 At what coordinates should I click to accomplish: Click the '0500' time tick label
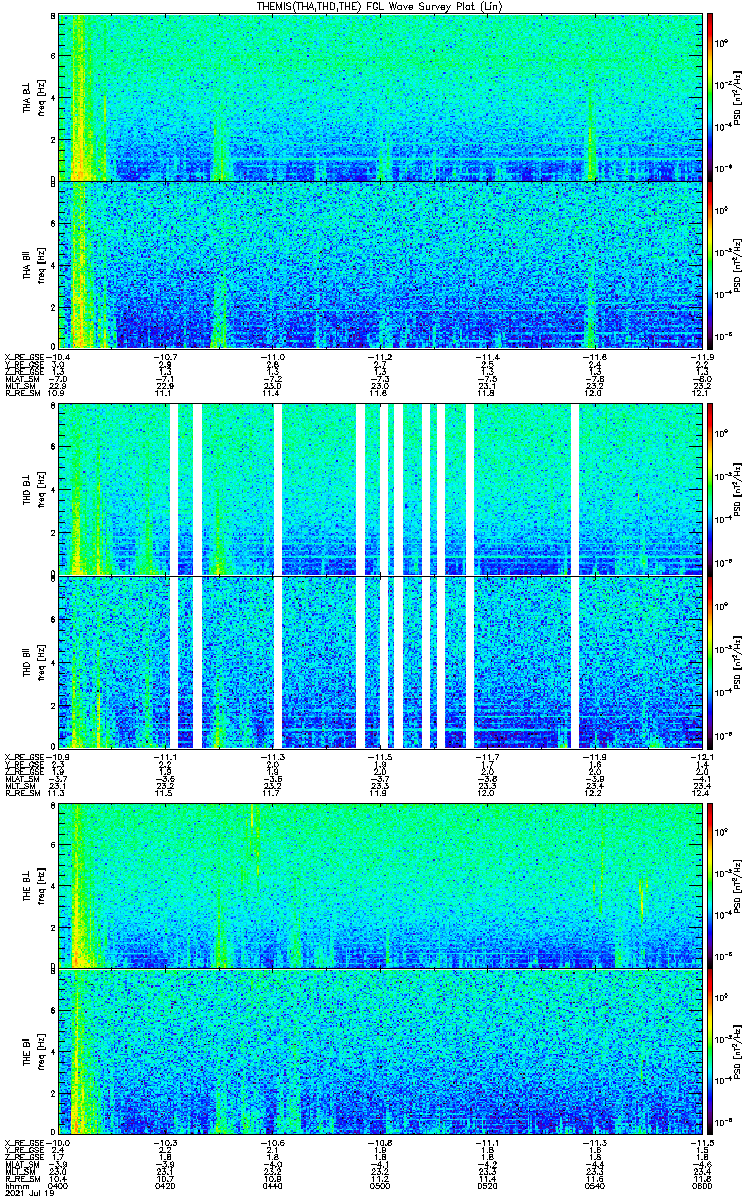coord(380,1187)
